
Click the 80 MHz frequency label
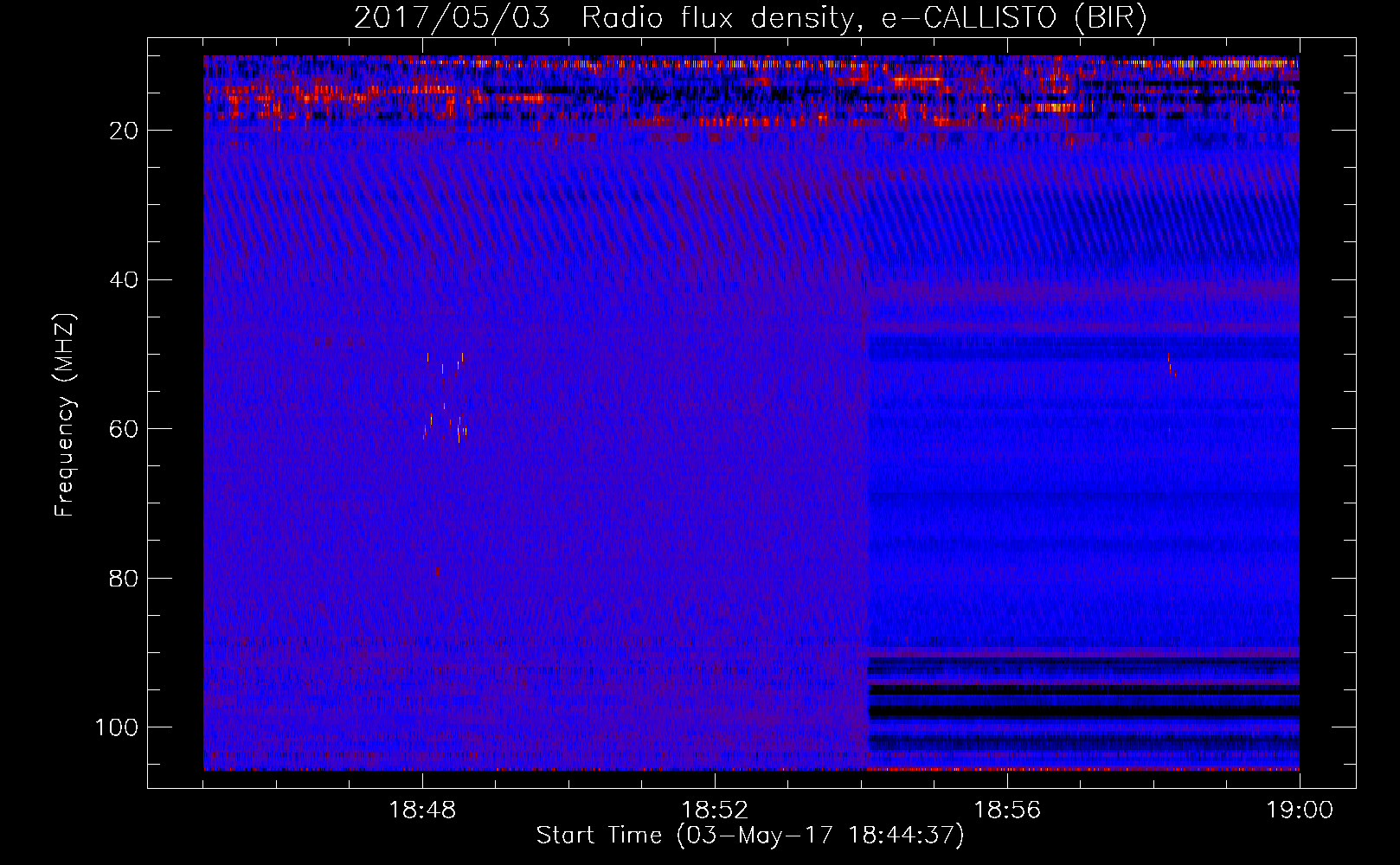click(x=124, y=578)
